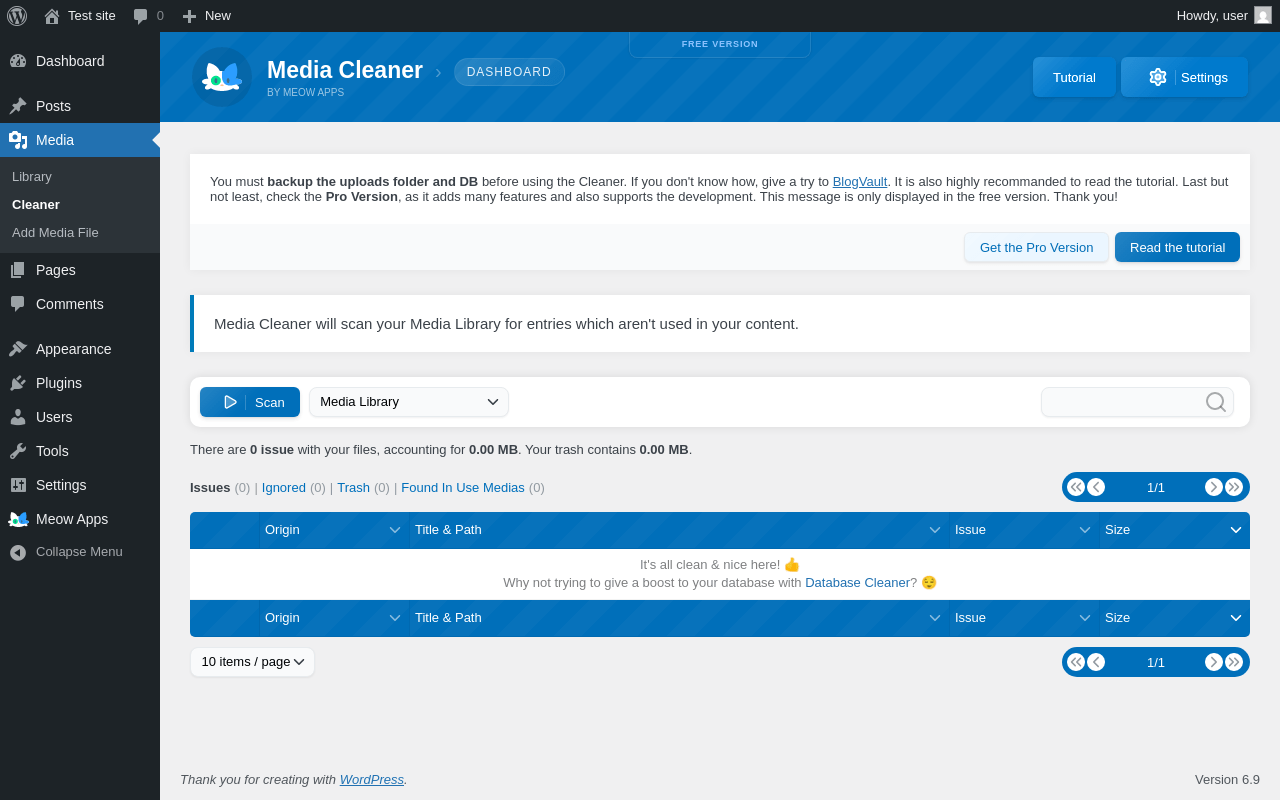Go to previous page in bottom pagination
The image size is (1280, 800).
(x=1096, y=662)
